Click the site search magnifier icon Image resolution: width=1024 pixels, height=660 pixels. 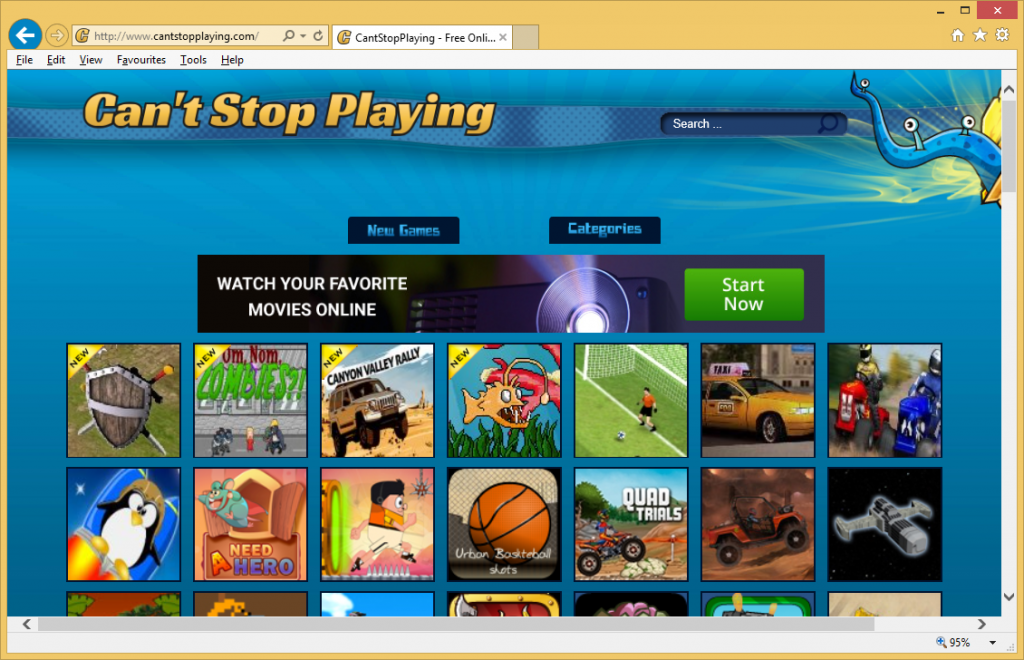[x=828, y=123]
